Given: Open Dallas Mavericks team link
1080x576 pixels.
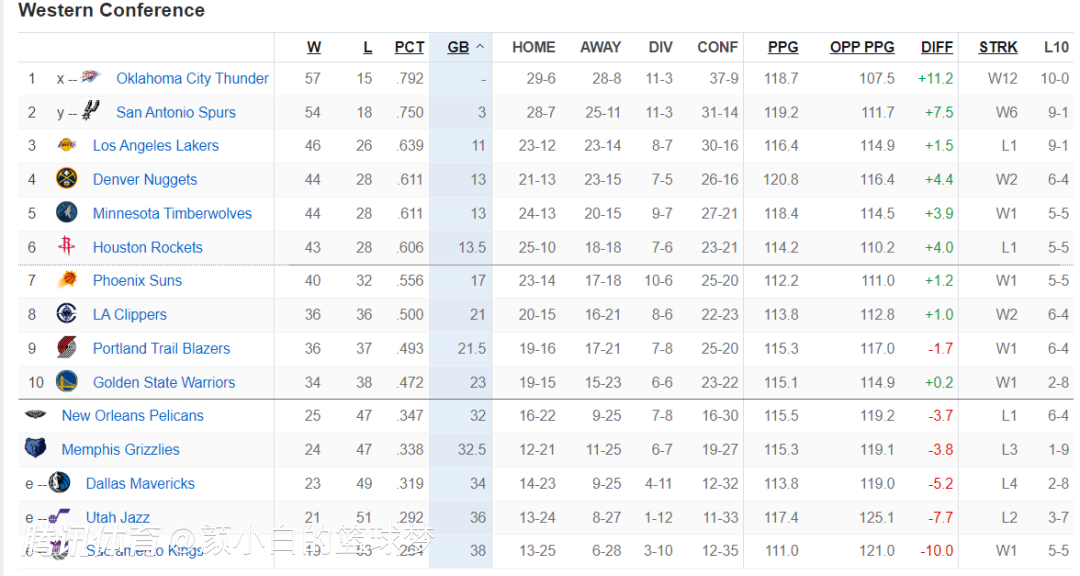Looking at the screenshot, I should click(140, 483).
